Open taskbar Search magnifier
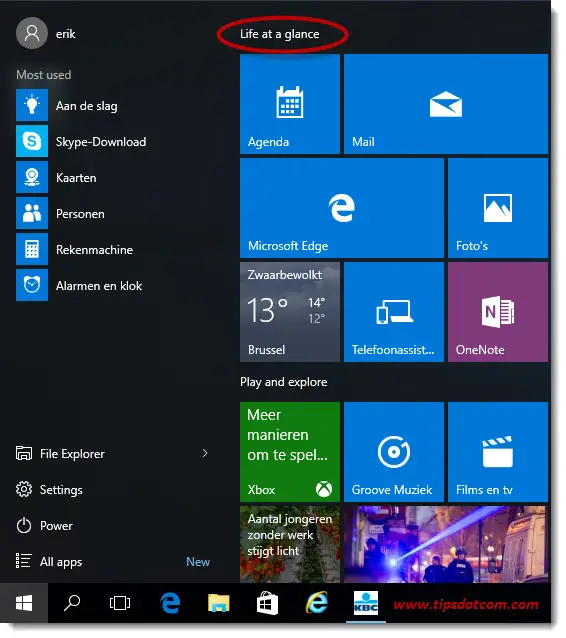The height and width of the screenshot is (638, 566). click(x=72, y=603)
